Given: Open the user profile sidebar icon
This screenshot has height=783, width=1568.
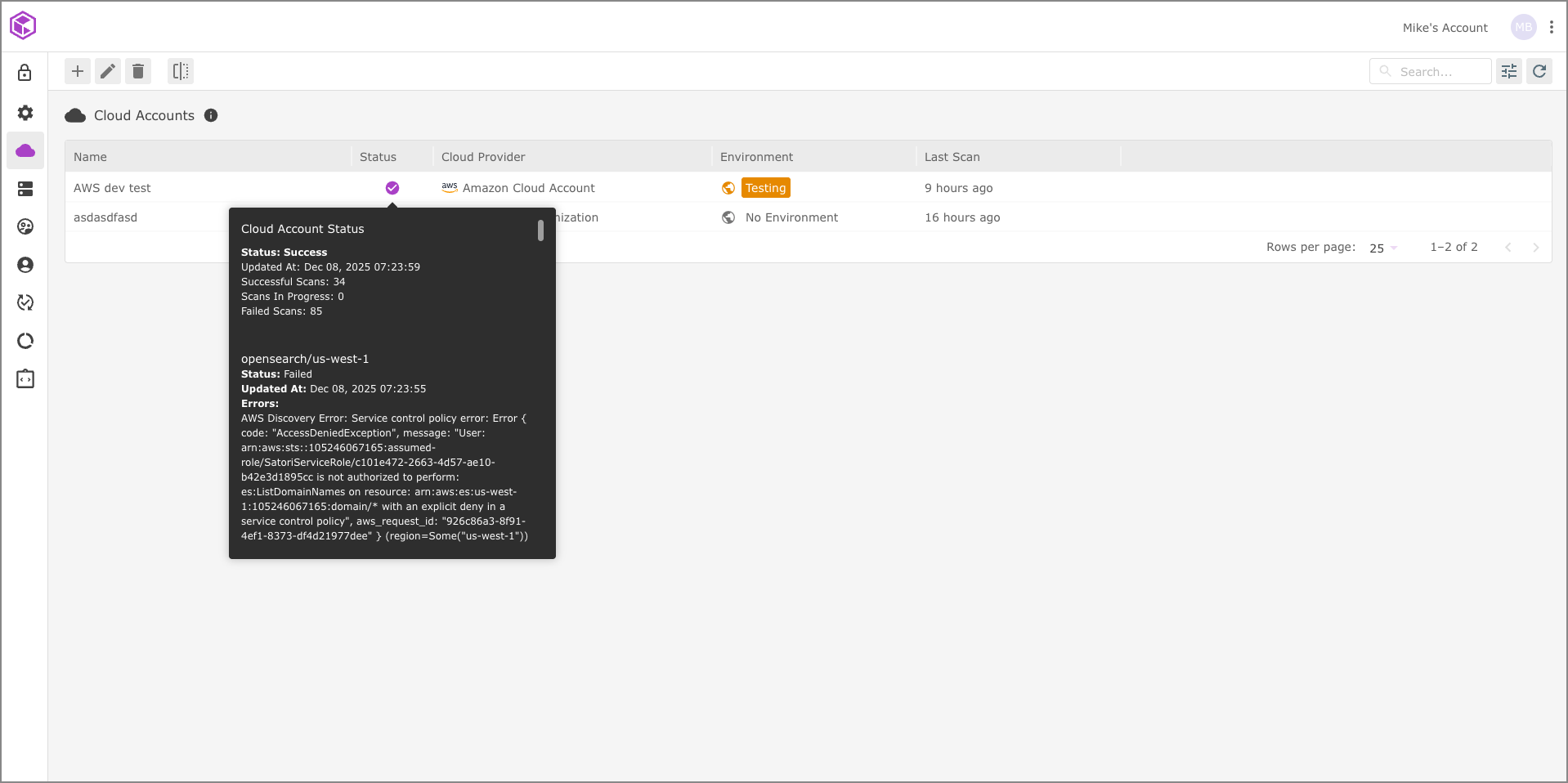Looking at the screenshot, I should [x=25, y=265].
